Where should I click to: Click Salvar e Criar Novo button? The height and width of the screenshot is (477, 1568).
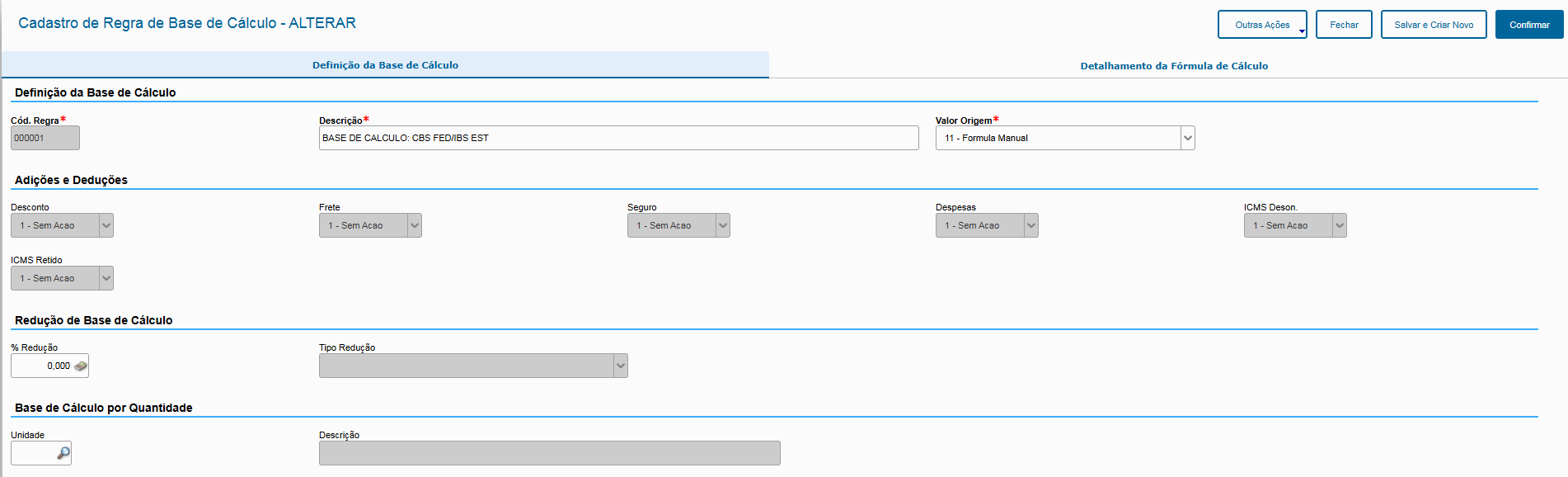(x=1433, y=25)
